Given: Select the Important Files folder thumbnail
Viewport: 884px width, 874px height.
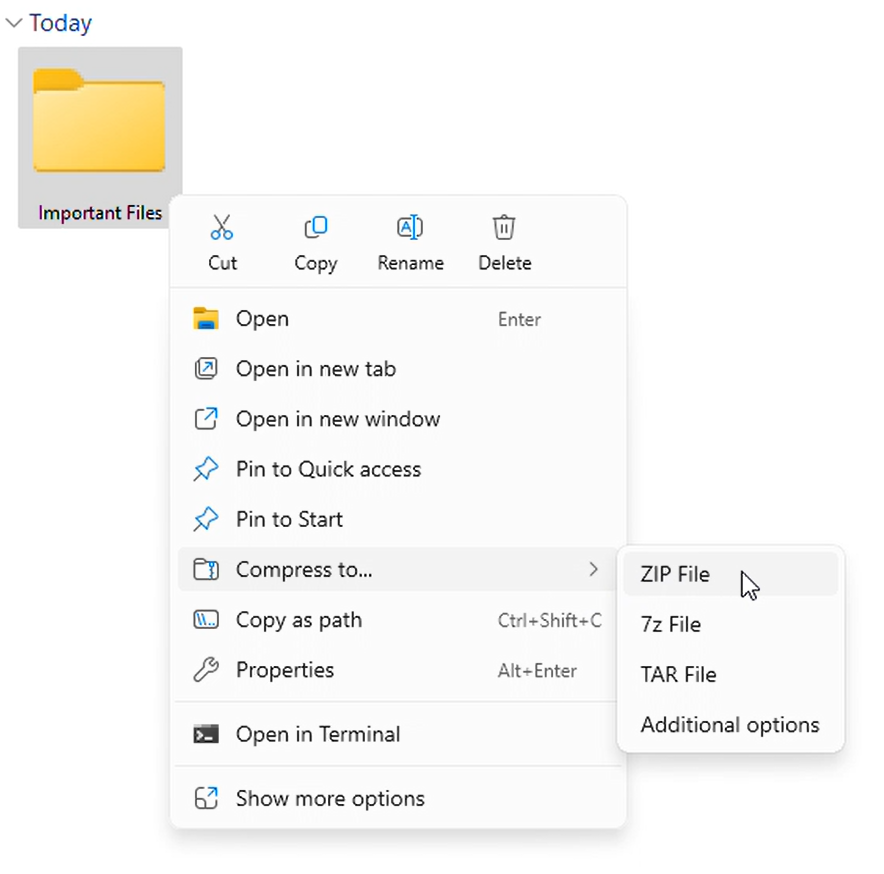Looking at the screenshot, I should [x=99, y=120].
